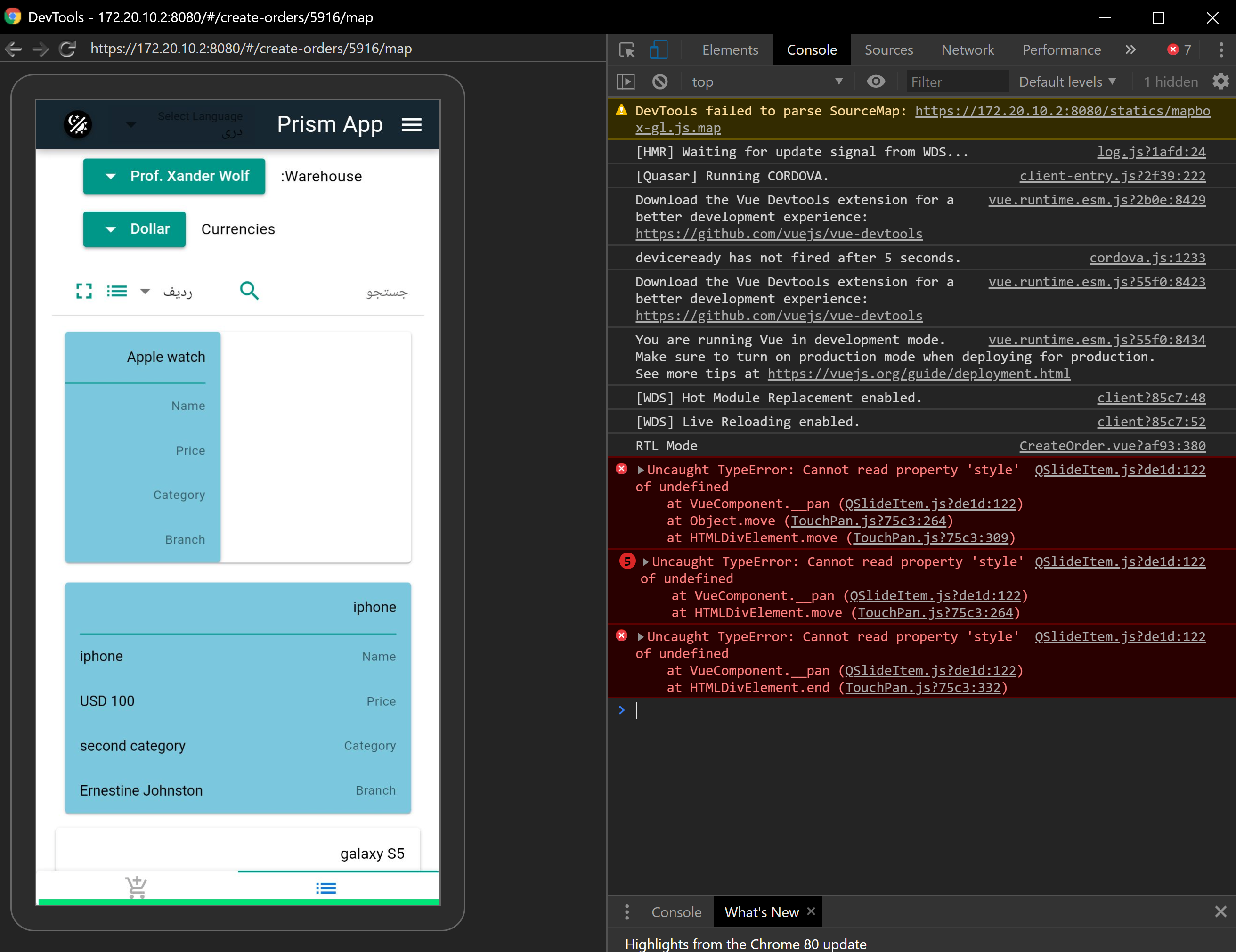Image resolution: width=1236 pixels, height=952 pixels.
Task: Switch to the Sources tab
Action: pos(888,50)
